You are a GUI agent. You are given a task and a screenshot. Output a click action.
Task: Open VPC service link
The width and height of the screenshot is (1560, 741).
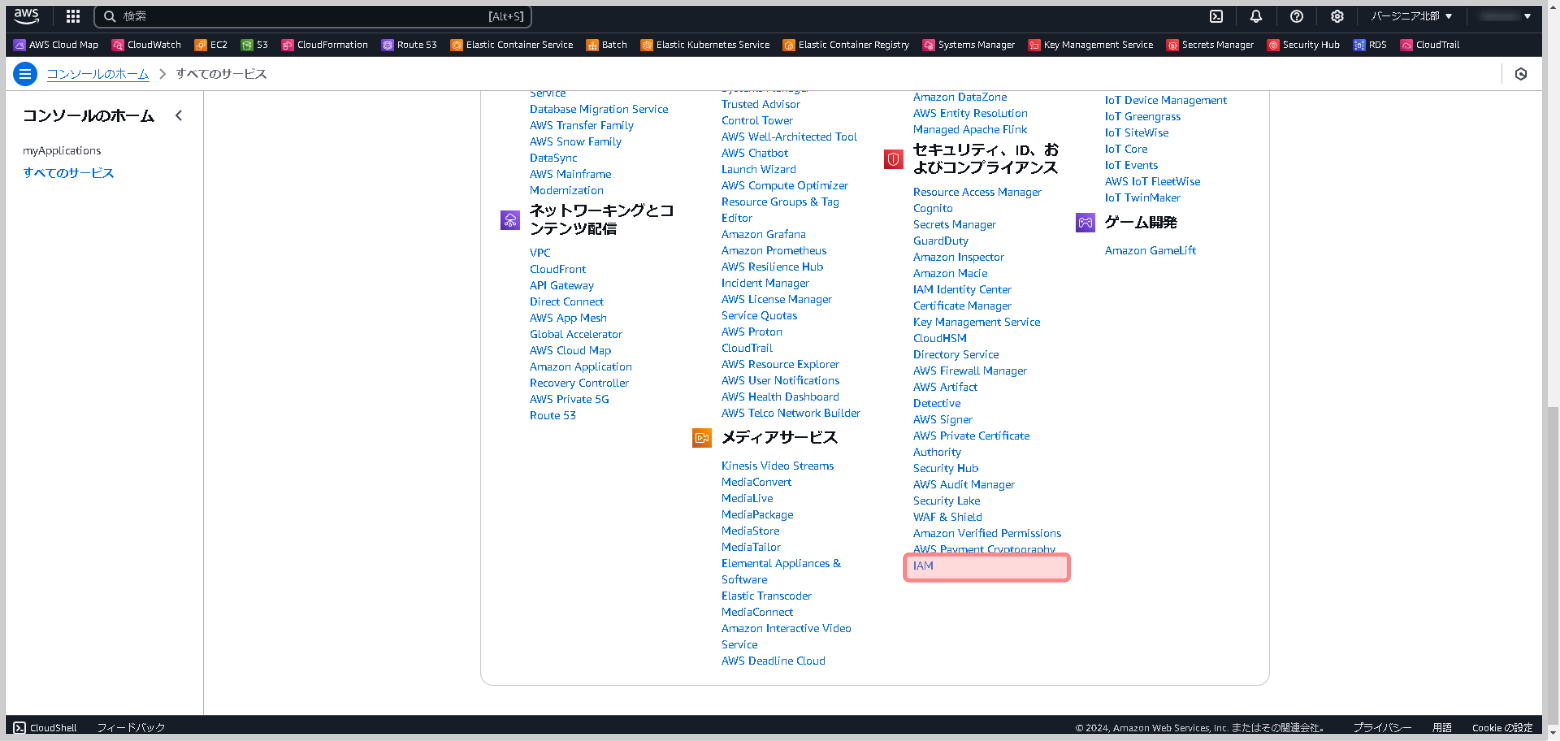pyautogui.click(x=540, y=253)
